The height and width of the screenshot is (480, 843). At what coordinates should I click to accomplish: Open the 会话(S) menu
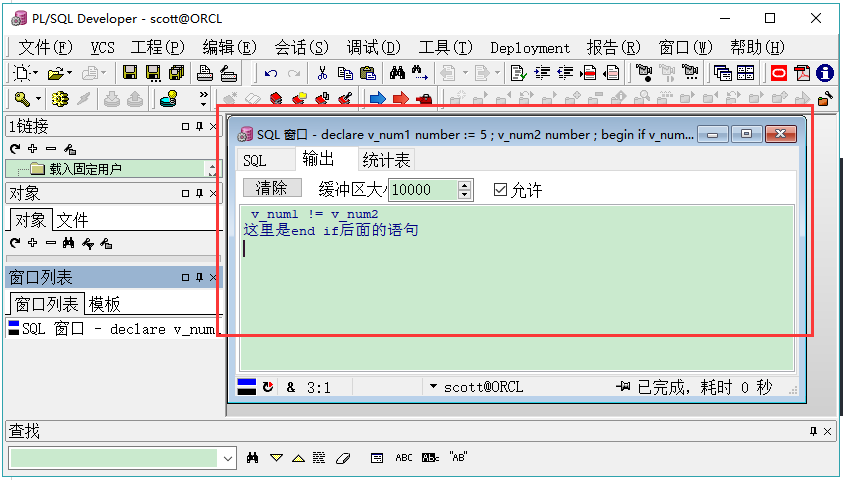click(x=301, y=47)
